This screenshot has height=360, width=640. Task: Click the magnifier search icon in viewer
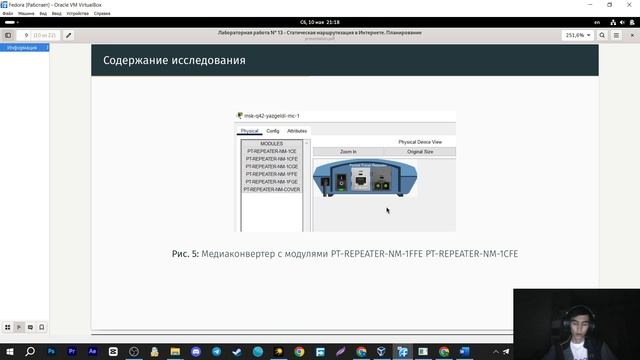point(602,36)
